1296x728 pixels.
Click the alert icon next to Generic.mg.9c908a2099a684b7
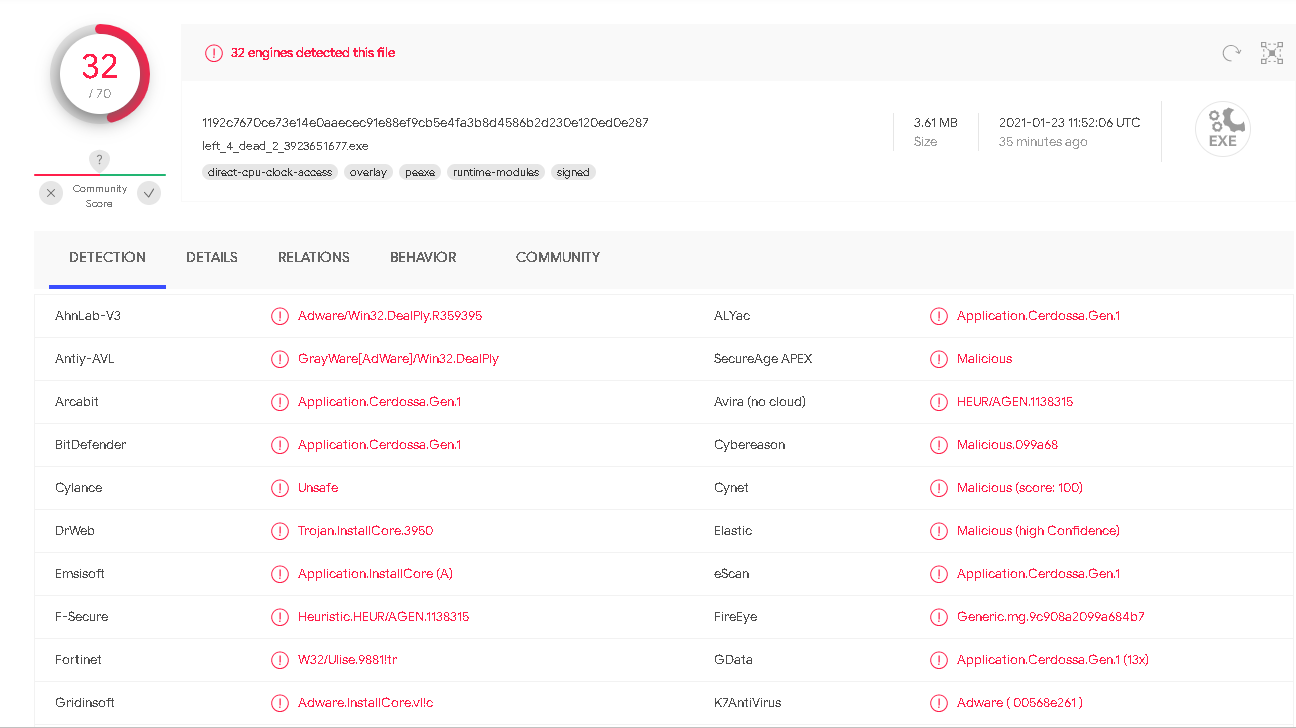pyautogui.click(x=938, y=617)
